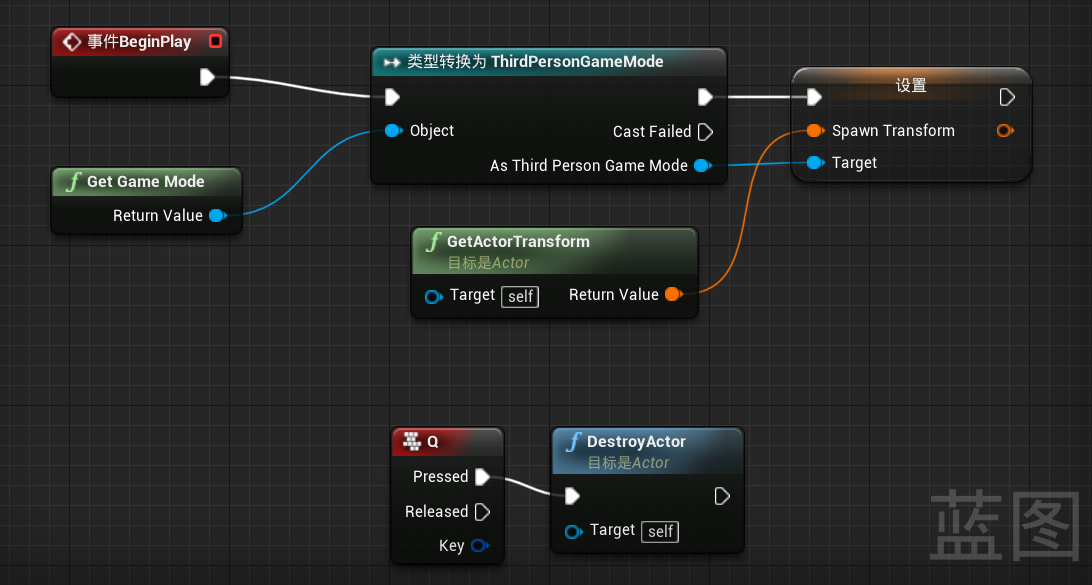1092x585 pixels.
Task: Select the GetActorTransform node title
Action: click(x=518, y=241)
